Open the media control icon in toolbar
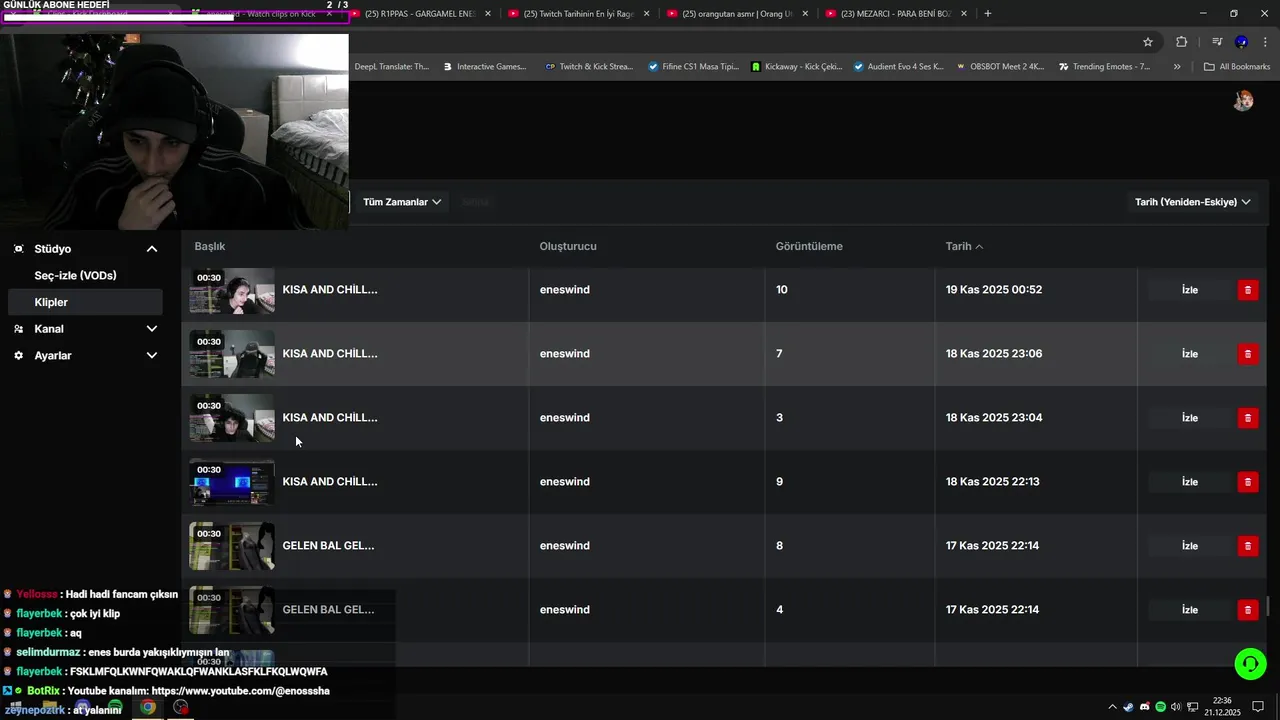Image resolution: width=1280 pixels, height=720 pixels. pos(1217,42)
